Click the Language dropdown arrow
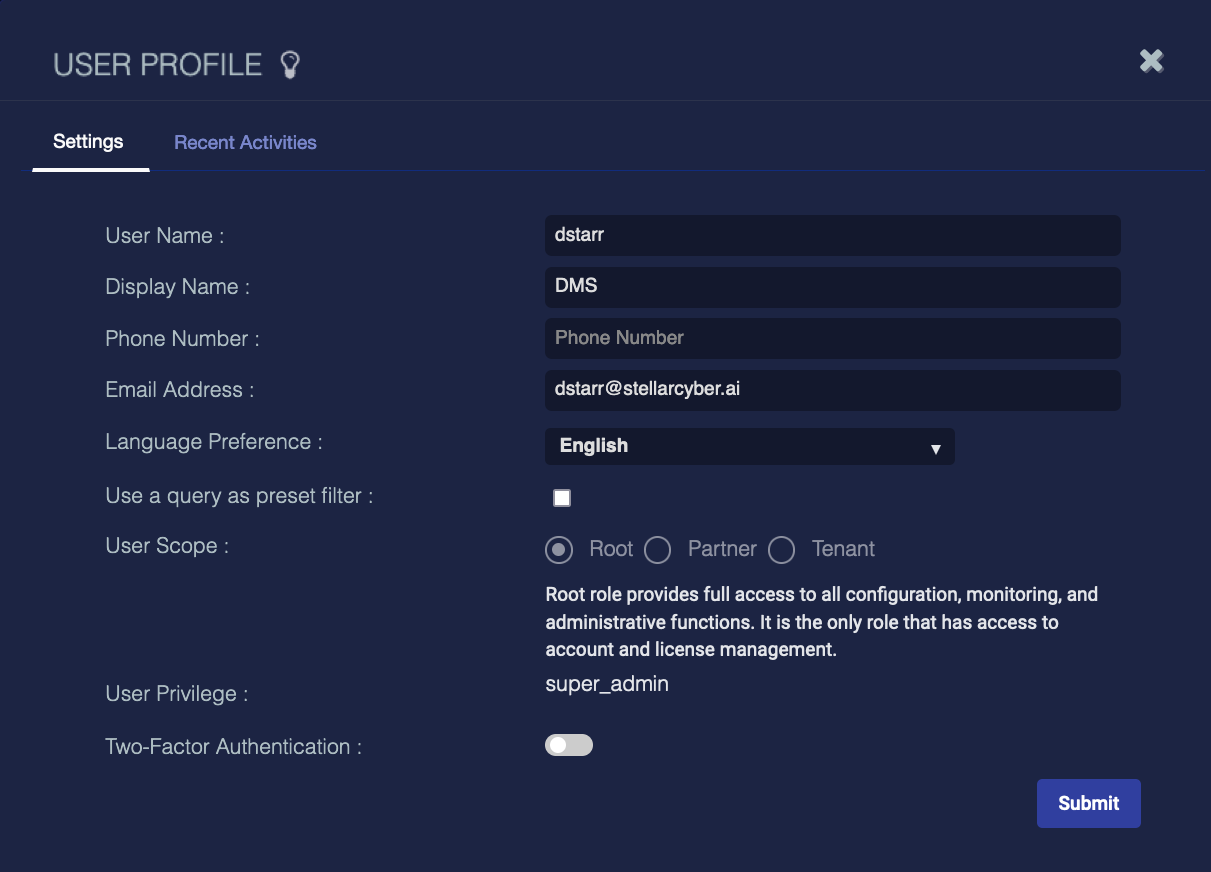Screen dimensions: 1211x872 click(935, 448)
